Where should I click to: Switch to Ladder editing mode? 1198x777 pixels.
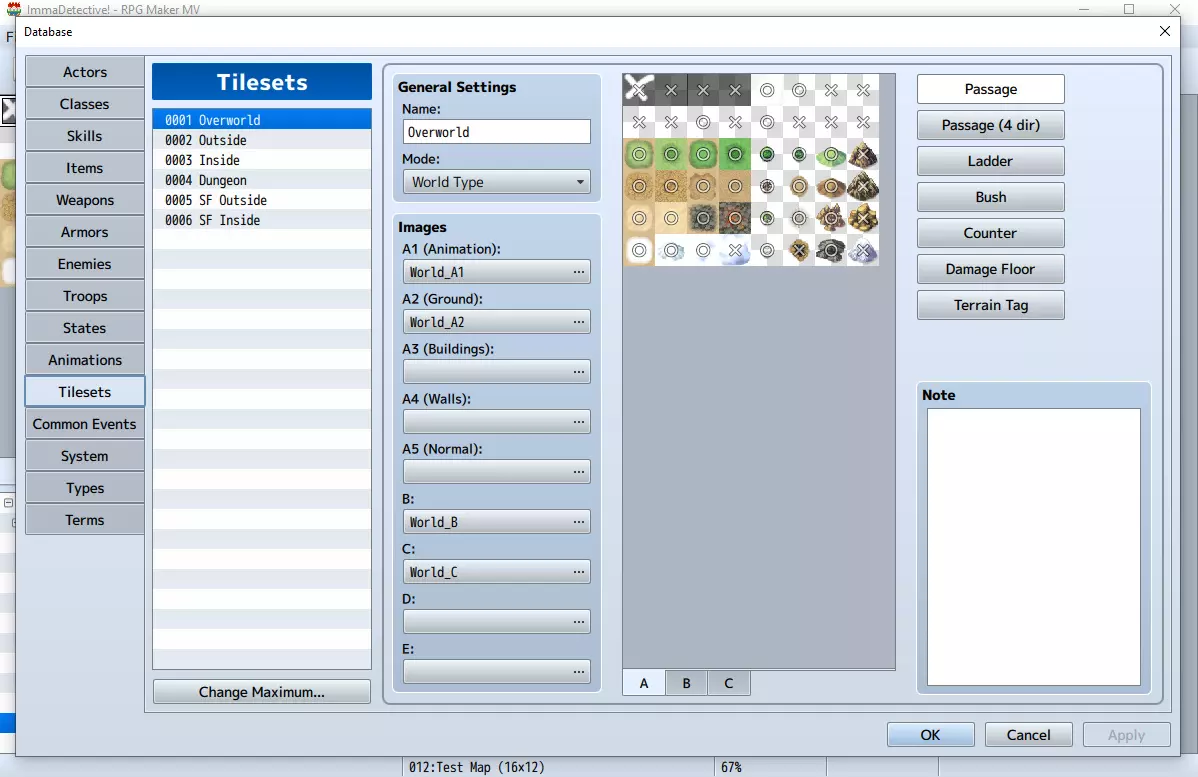click(990, 161)
